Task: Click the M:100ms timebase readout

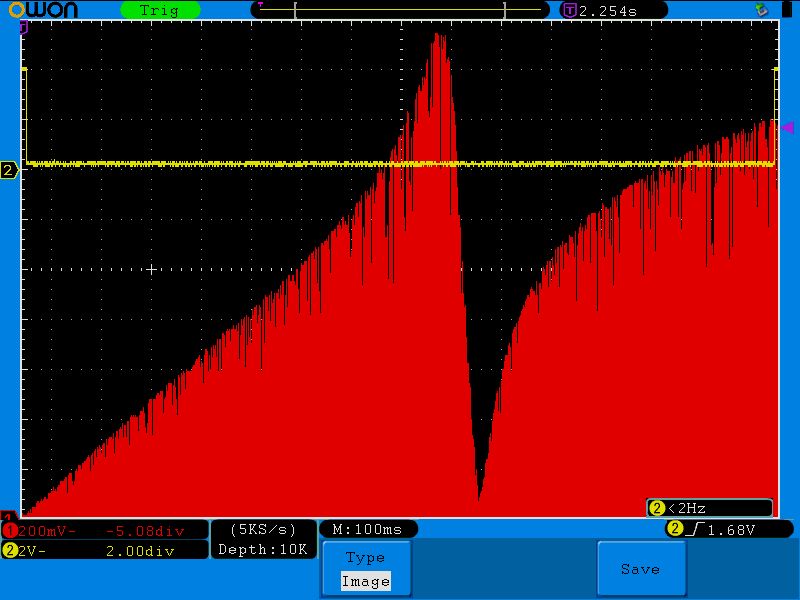Action: (x=367, y=529)
